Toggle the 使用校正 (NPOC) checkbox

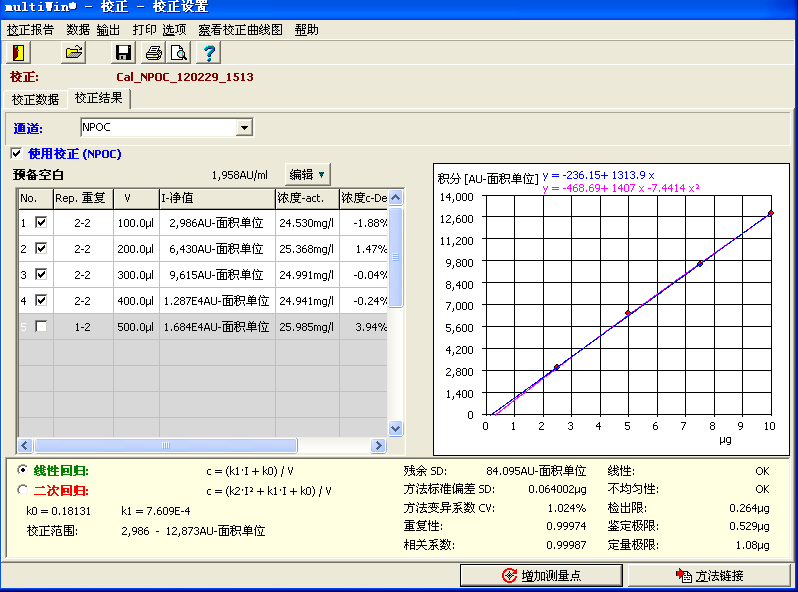pyautogui.click(x=15, y=154)
